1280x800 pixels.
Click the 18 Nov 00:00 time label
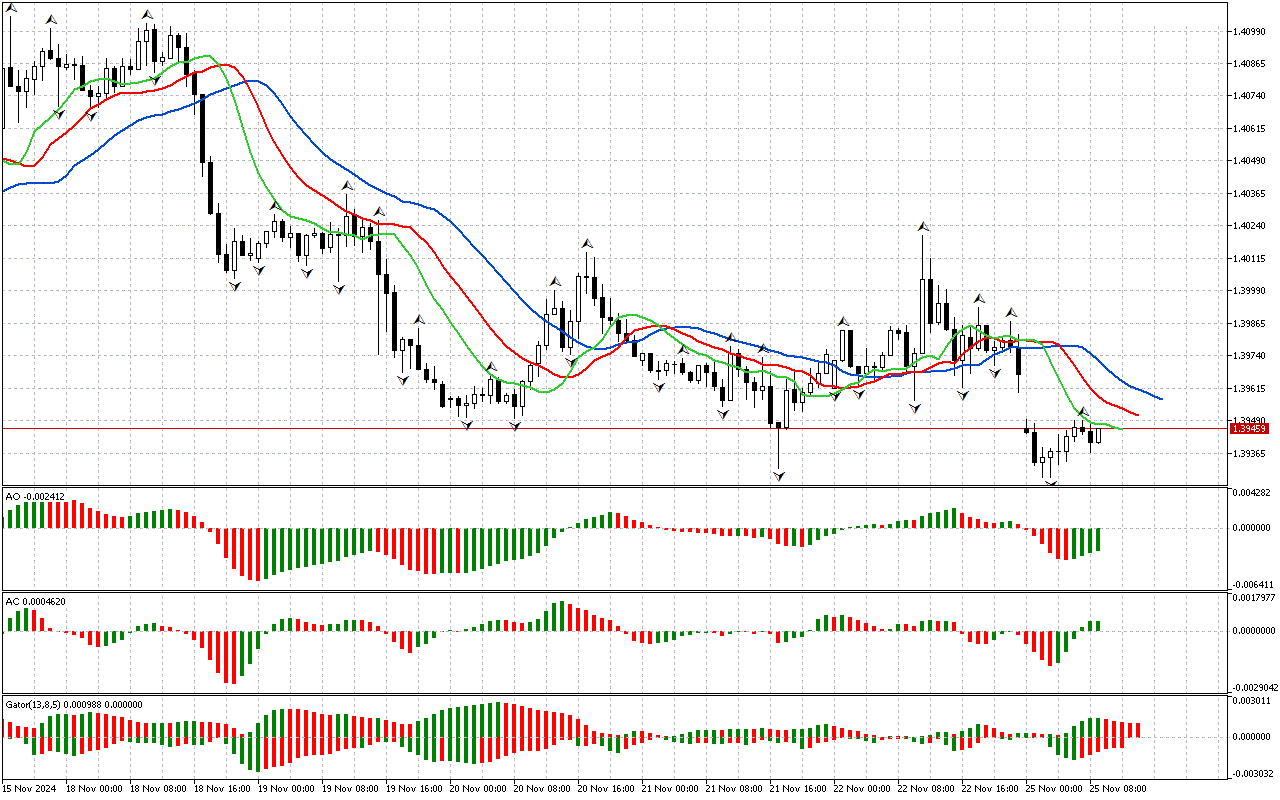(x=95, y=789)
